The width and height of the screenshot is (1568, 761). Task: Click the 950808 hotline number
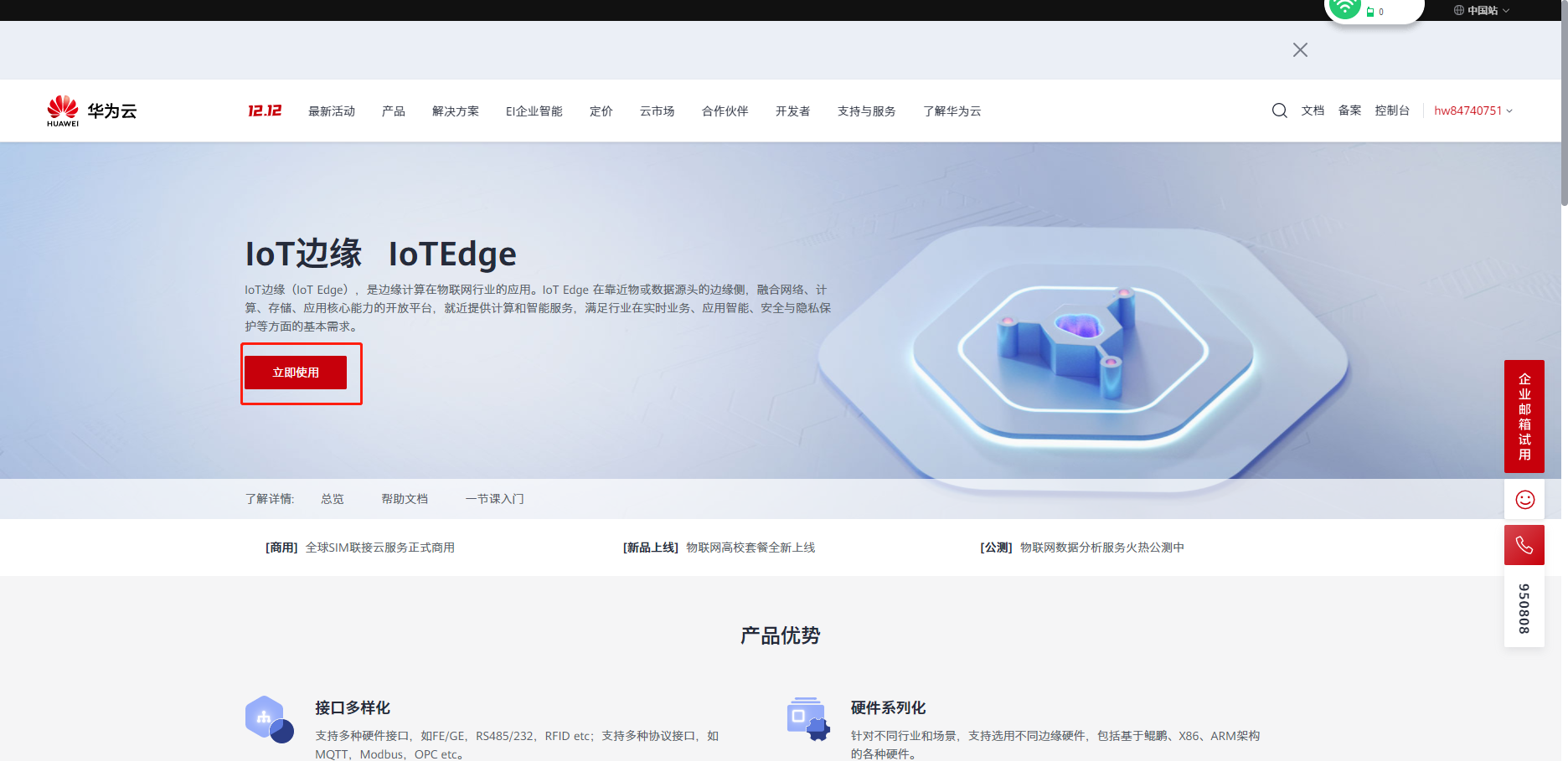click(x=1524, y=609)
